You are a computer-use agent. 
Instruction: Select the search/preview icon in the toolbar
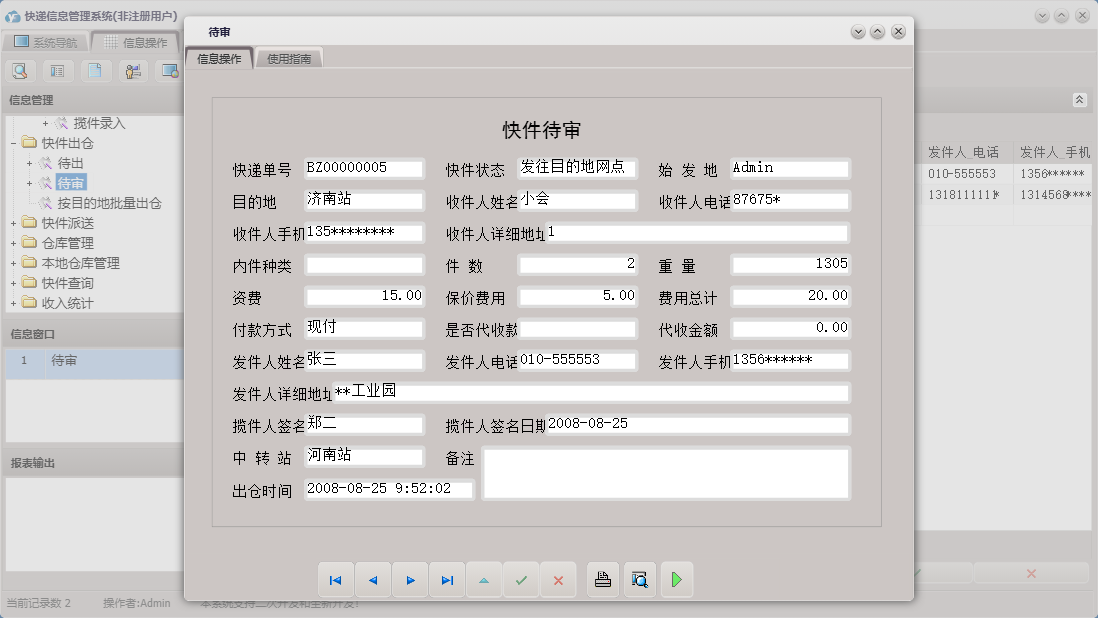(20, 71)
